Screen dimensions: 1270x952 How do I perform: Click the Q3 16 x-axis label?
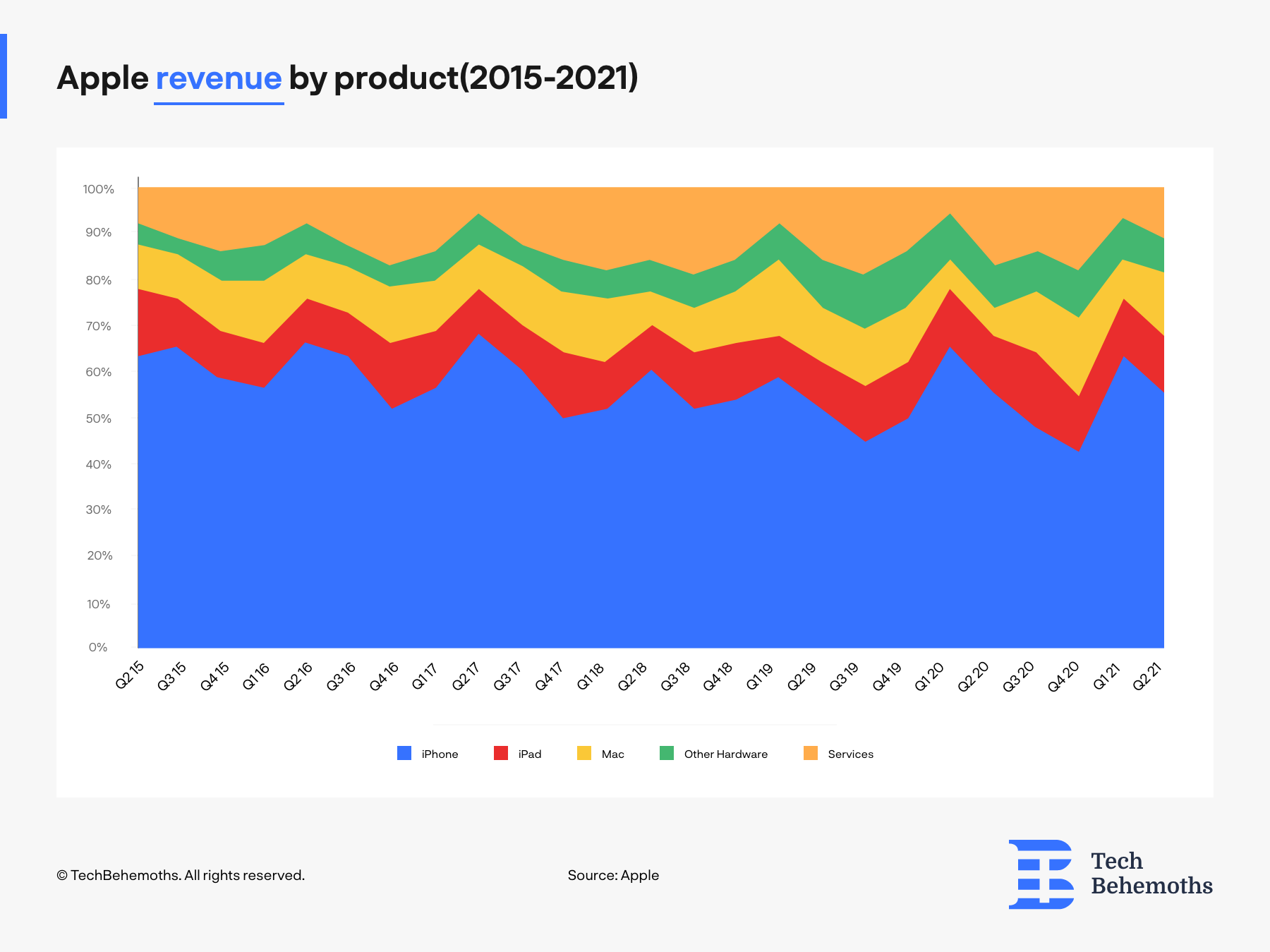coord(342,675)
